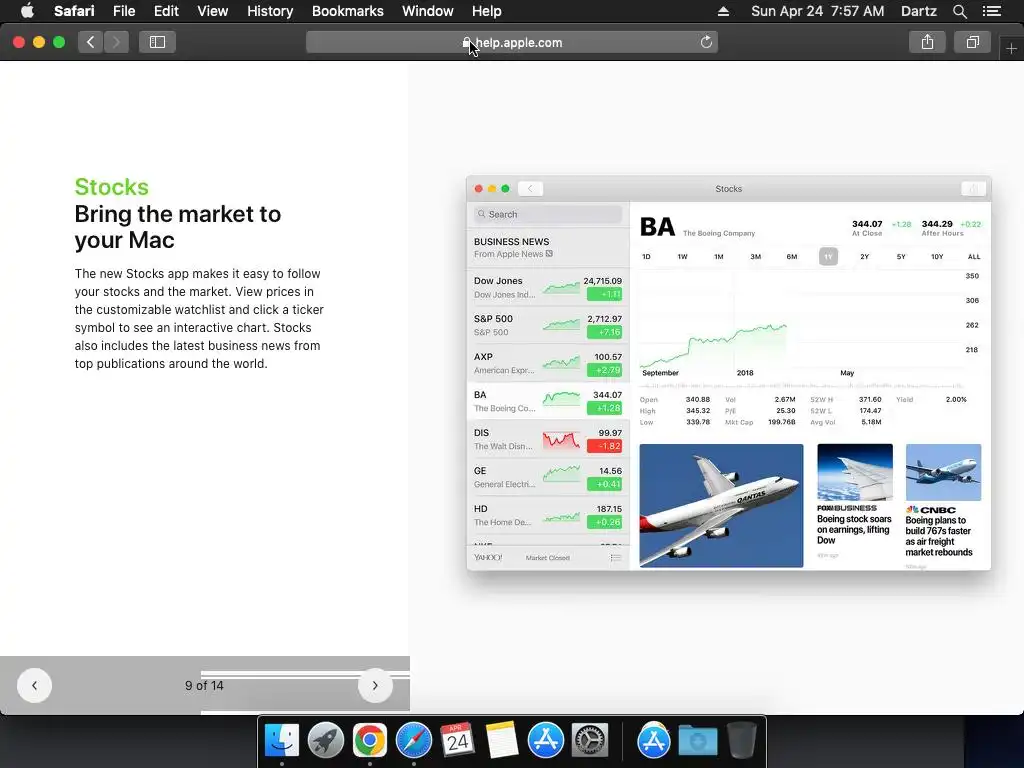The height and width of the screenshot is (768, 1024).
Task: Open a new tab with plus button
Action: click(x=1011, y=48)
